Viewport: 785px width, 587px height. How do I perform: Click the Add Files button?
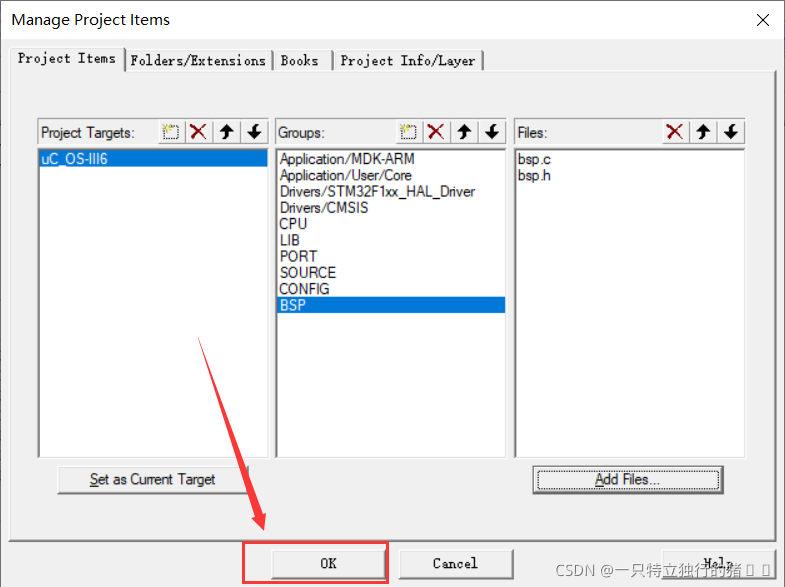[x=628, y=479]
